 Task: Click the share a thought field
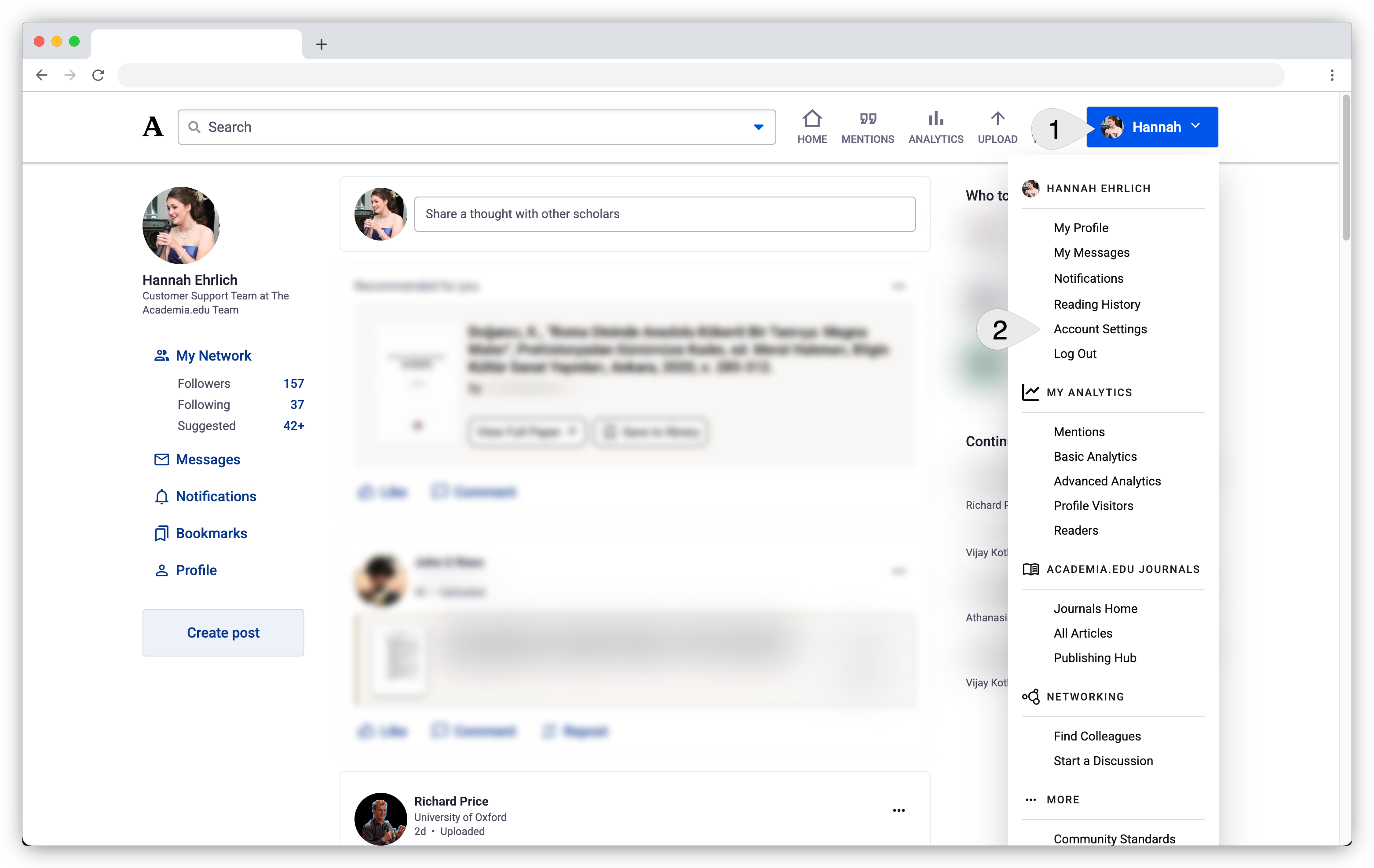tap(664, 214)
